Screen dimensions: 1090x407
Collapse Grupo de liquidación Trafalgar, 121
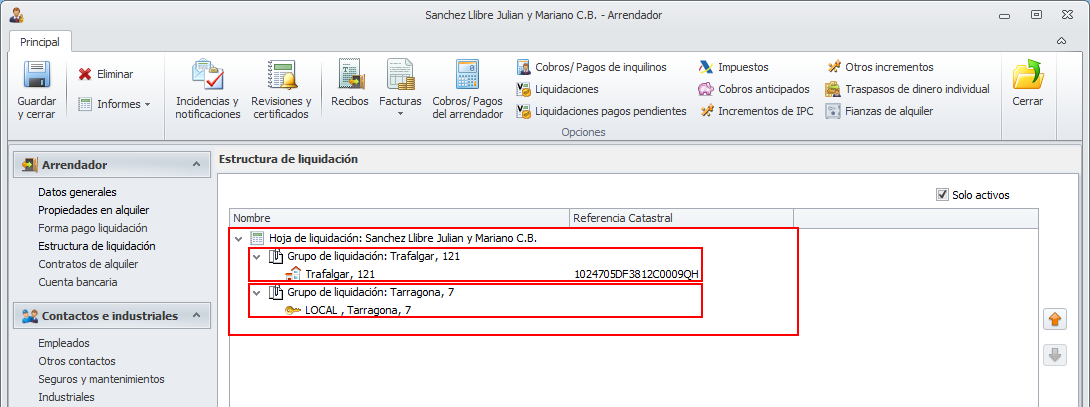[x=257, y=257]
